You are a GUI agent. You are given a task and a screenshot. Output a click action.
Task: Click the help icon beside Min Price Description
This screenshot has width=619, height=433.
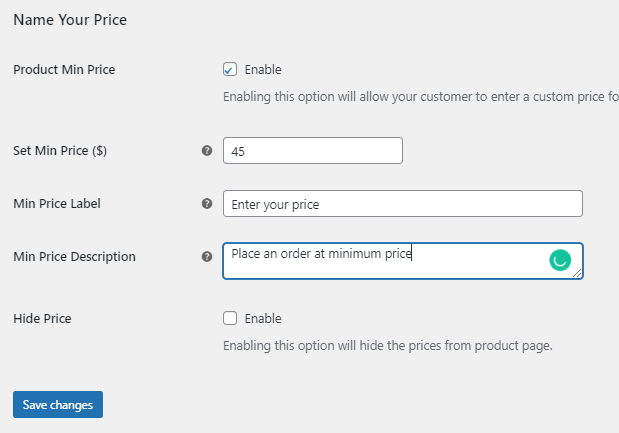tap(207, 257)
